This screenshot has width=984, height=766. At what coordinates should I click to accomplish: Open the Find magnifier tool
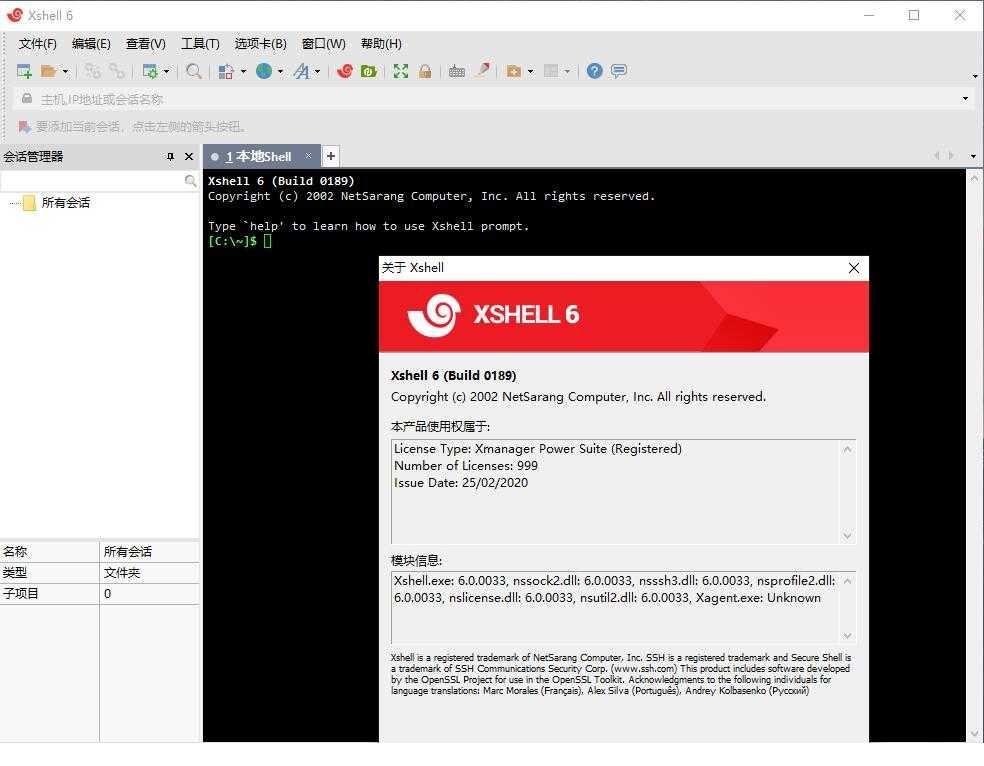[x=194, y=72]
